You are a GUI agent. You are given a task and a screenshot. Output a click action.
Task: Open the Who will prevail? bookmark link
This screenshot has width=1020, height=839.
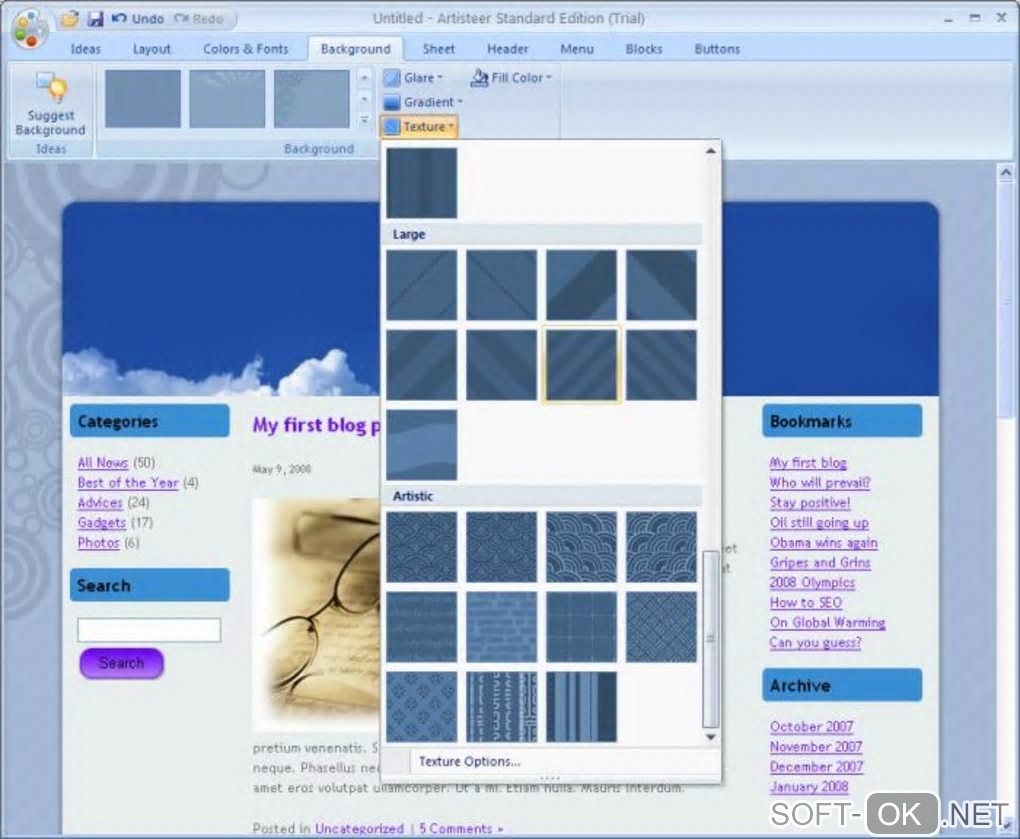pos(820,483)
